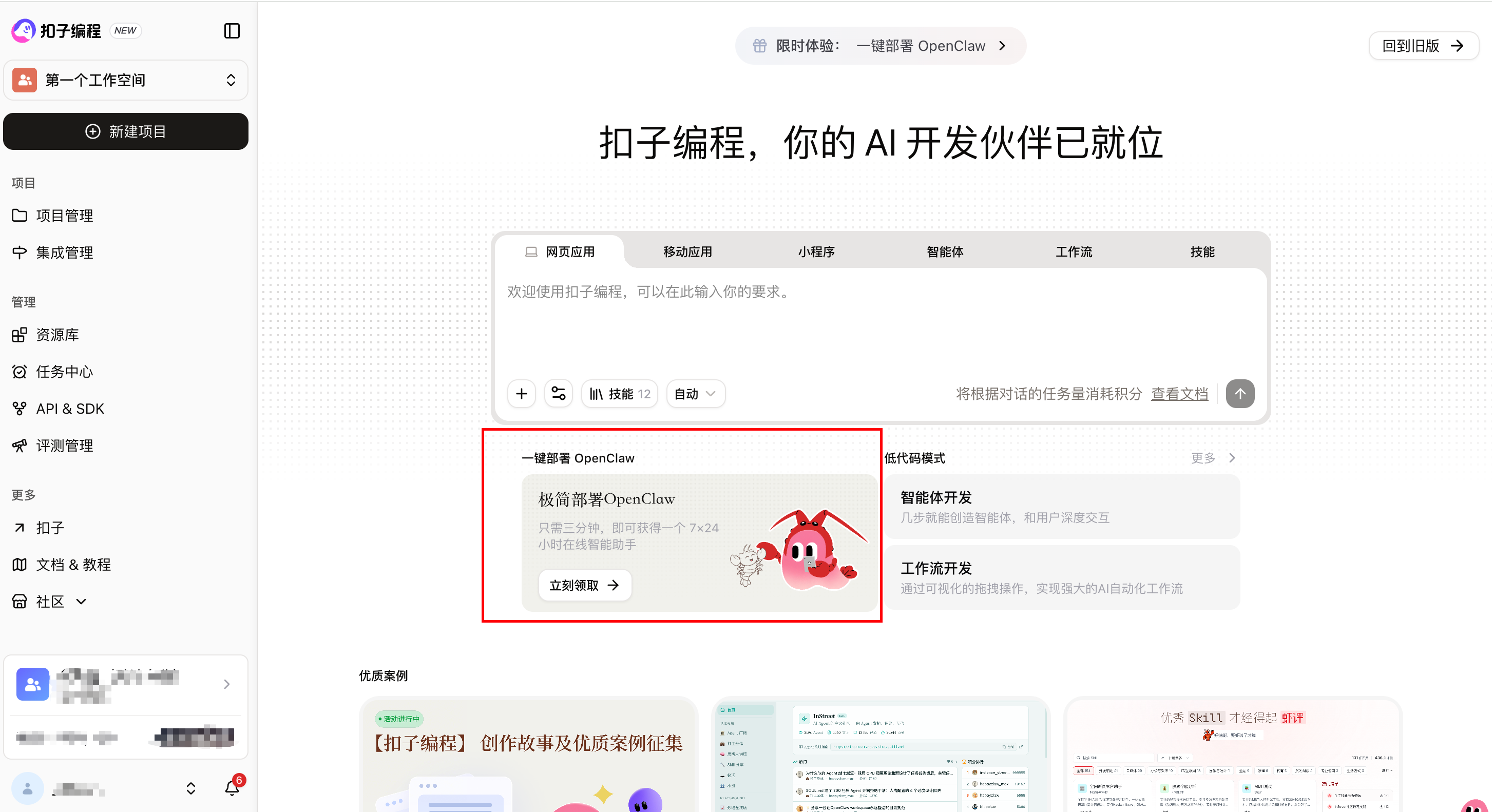Viewport: 1492px width, 812px height.
Task: Open the 查看文档 link
Action: click(1179, 394)
